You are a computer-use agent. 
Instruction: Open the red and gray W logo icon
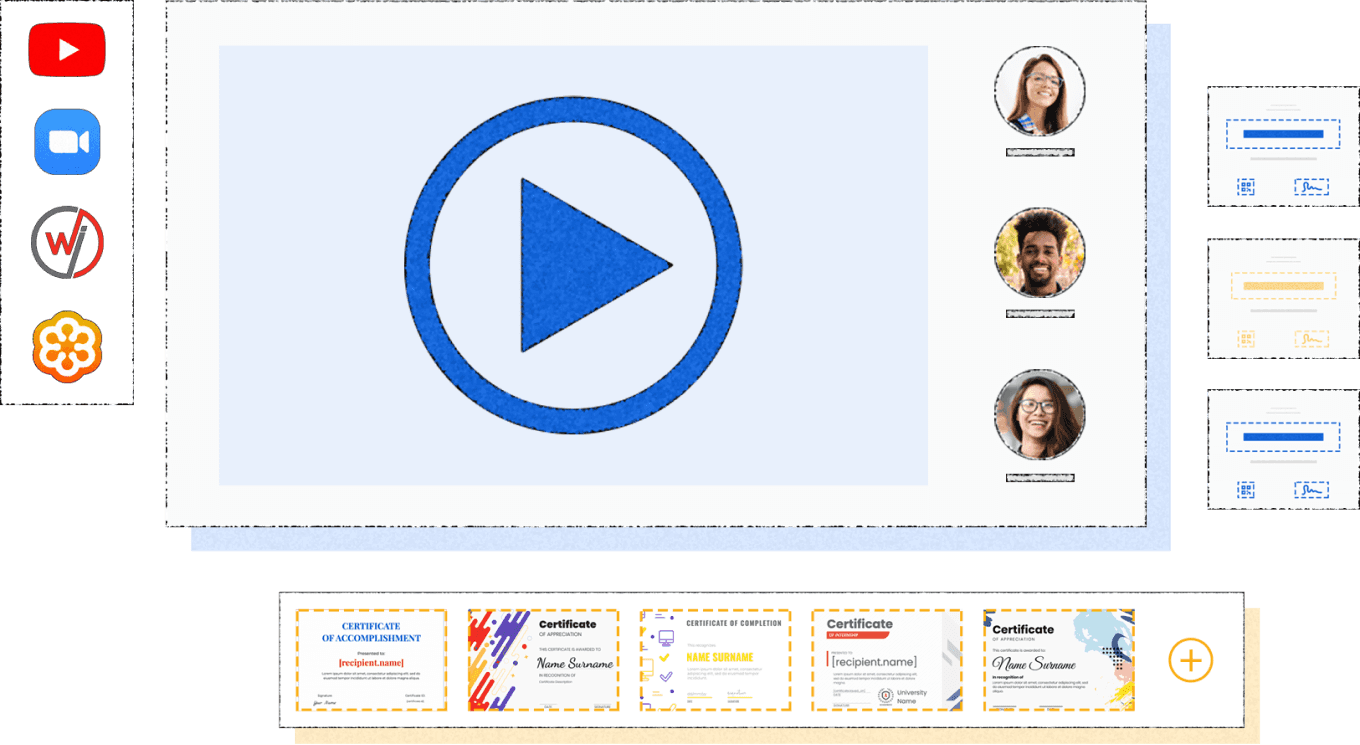tap(67, 243)
